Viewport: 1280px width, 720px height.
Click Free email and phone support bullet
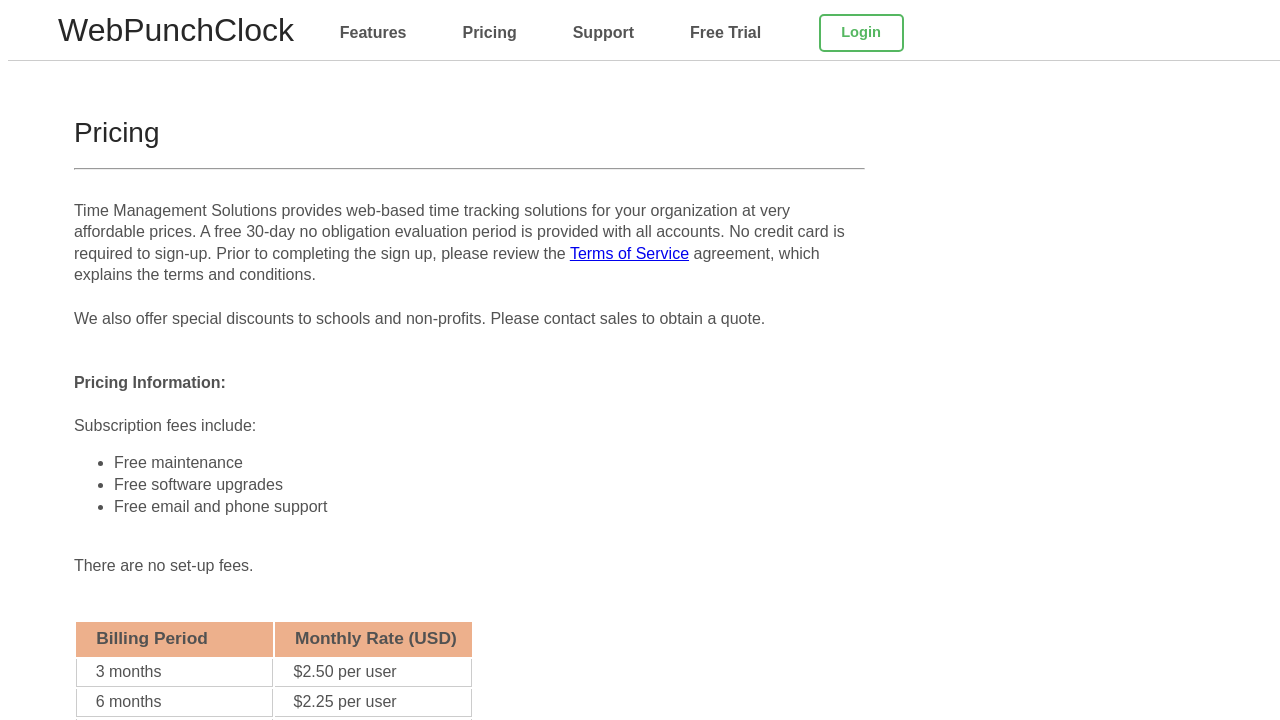(x=220, y=507)
